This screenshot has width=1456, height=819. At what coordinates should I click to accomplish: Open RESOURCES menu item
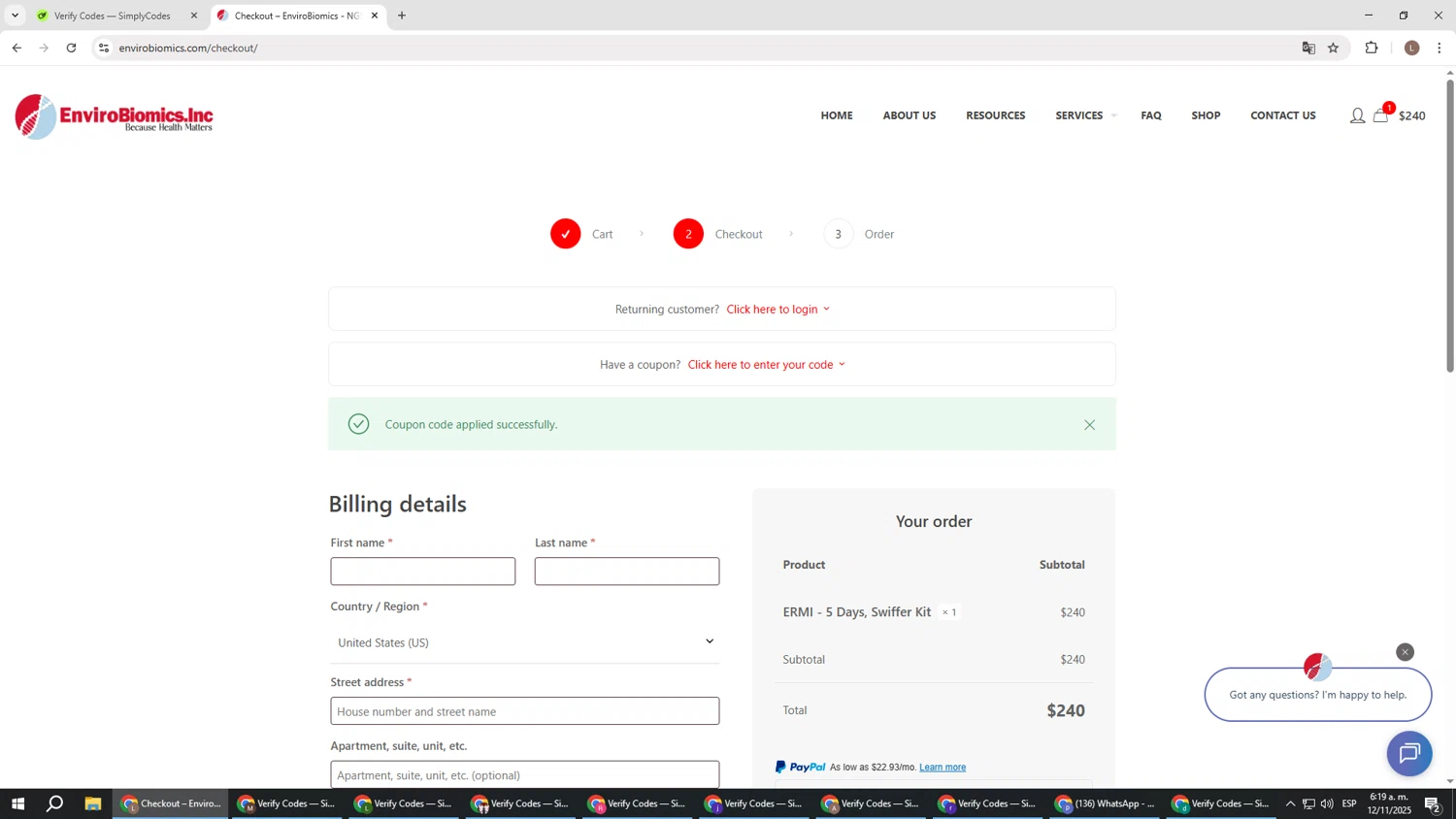pyautogui.click(x=995, y=115)
